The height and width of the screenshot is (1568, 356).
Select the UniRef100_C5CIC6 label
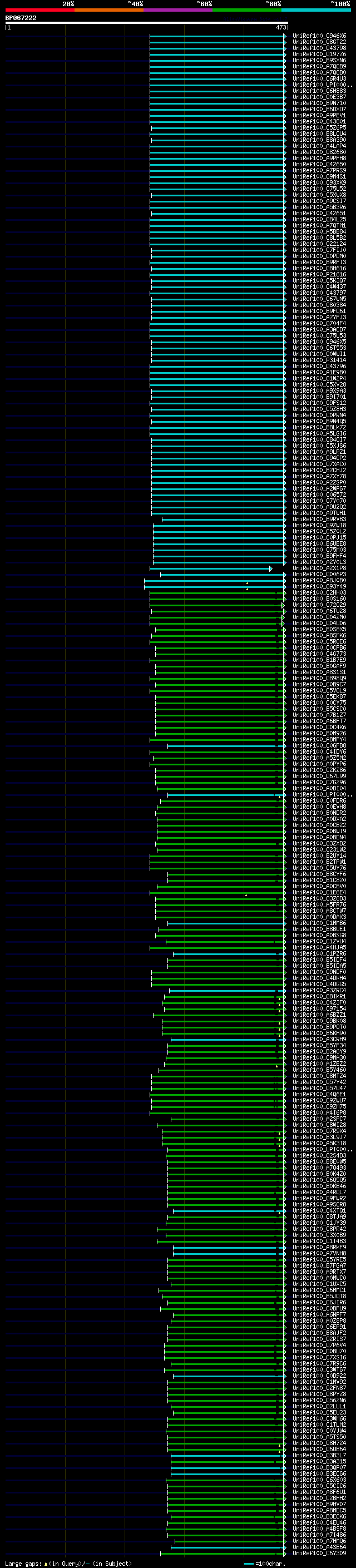[319, 1486]
